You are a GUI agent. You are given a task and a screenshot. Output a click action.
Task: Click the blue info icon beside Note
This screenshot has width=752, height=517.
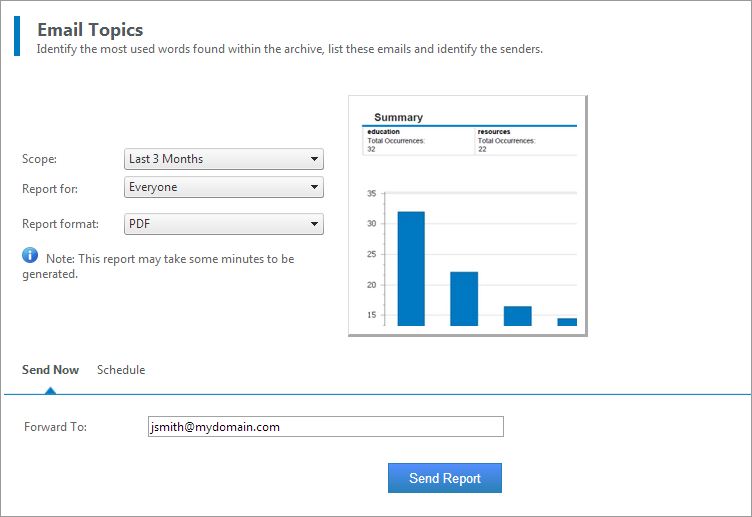(x=30, y=255)
